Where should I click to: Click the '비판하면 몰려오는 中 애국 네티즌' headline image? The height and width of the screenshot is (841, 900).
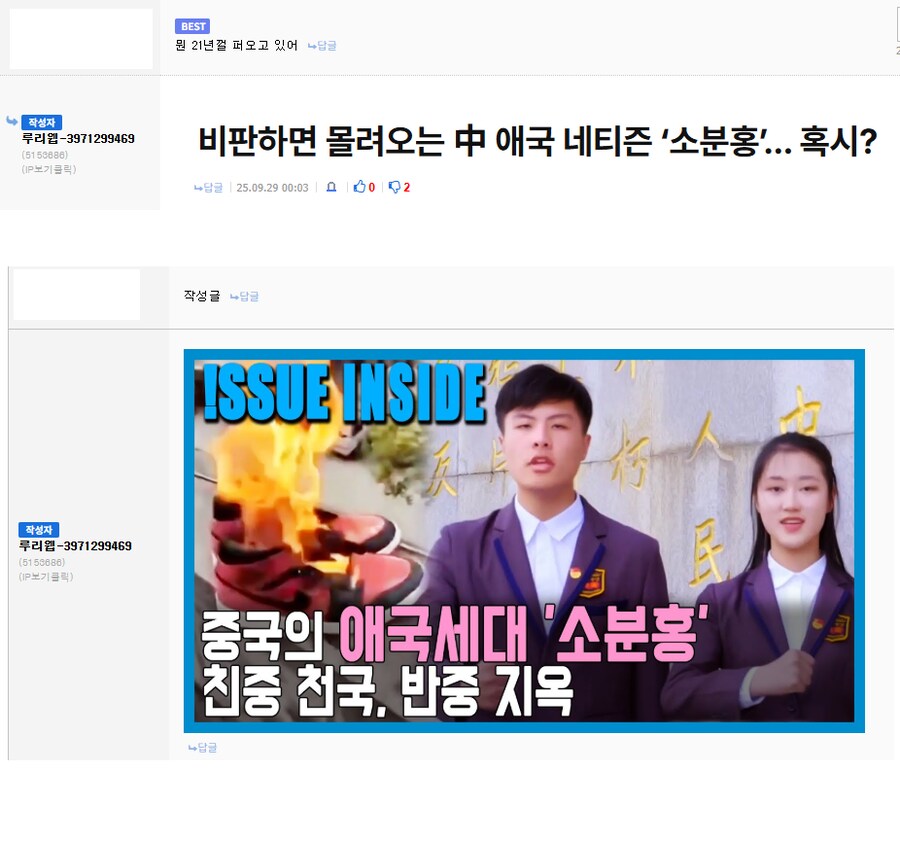click(537, 141)
